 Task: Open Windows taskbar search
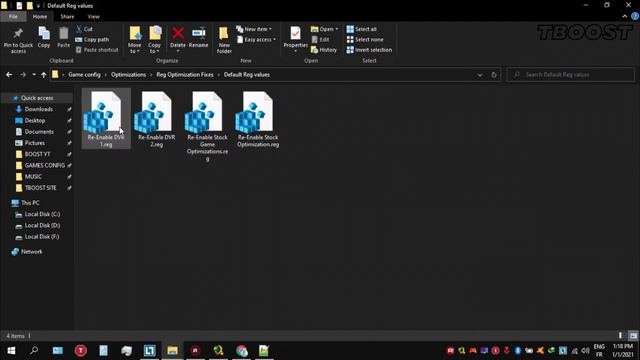pyautogui.click(x=34, y=351)
